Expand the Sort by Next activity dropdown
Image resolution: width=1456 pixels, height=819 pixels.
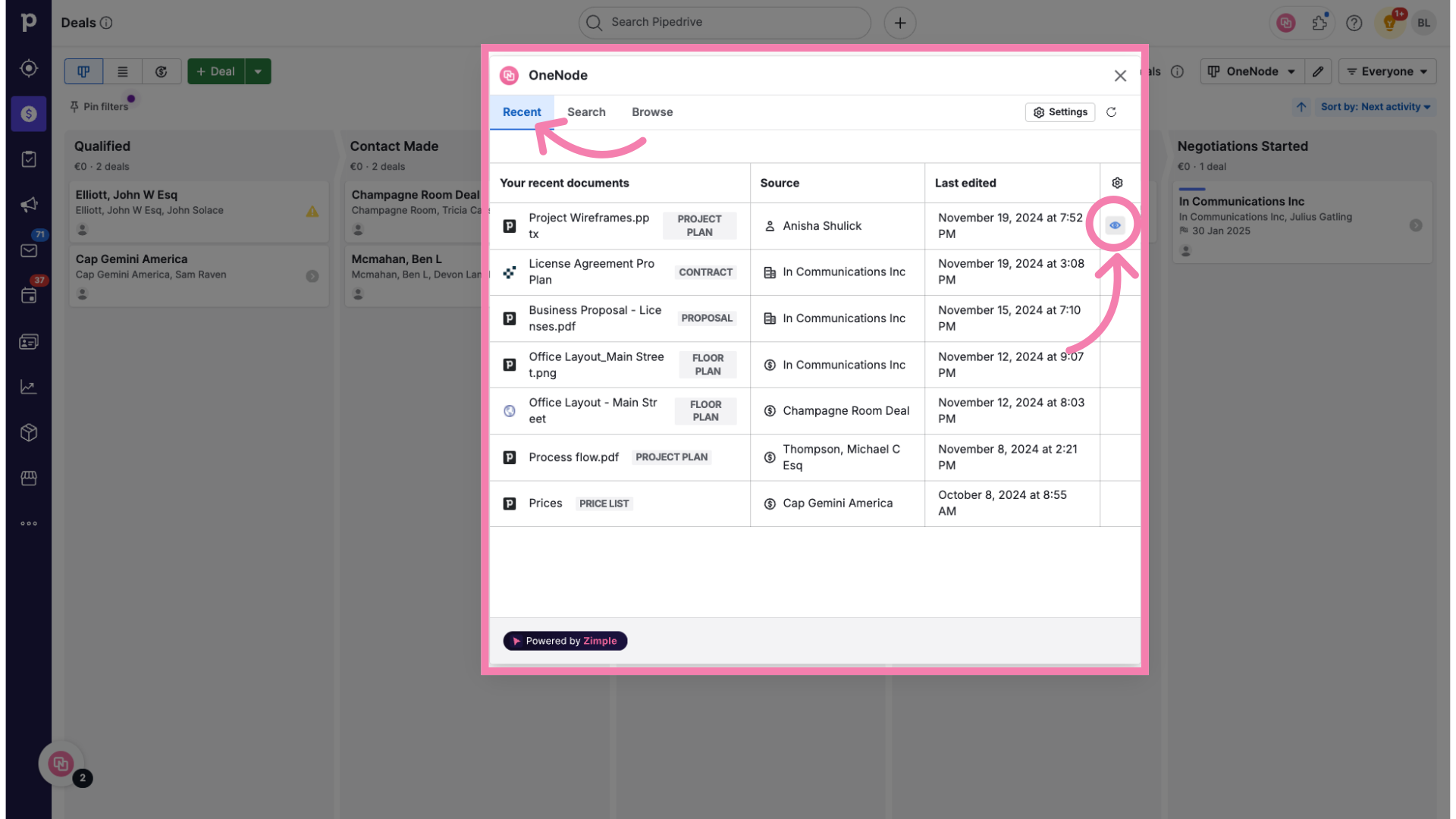tap(1375, 107)
